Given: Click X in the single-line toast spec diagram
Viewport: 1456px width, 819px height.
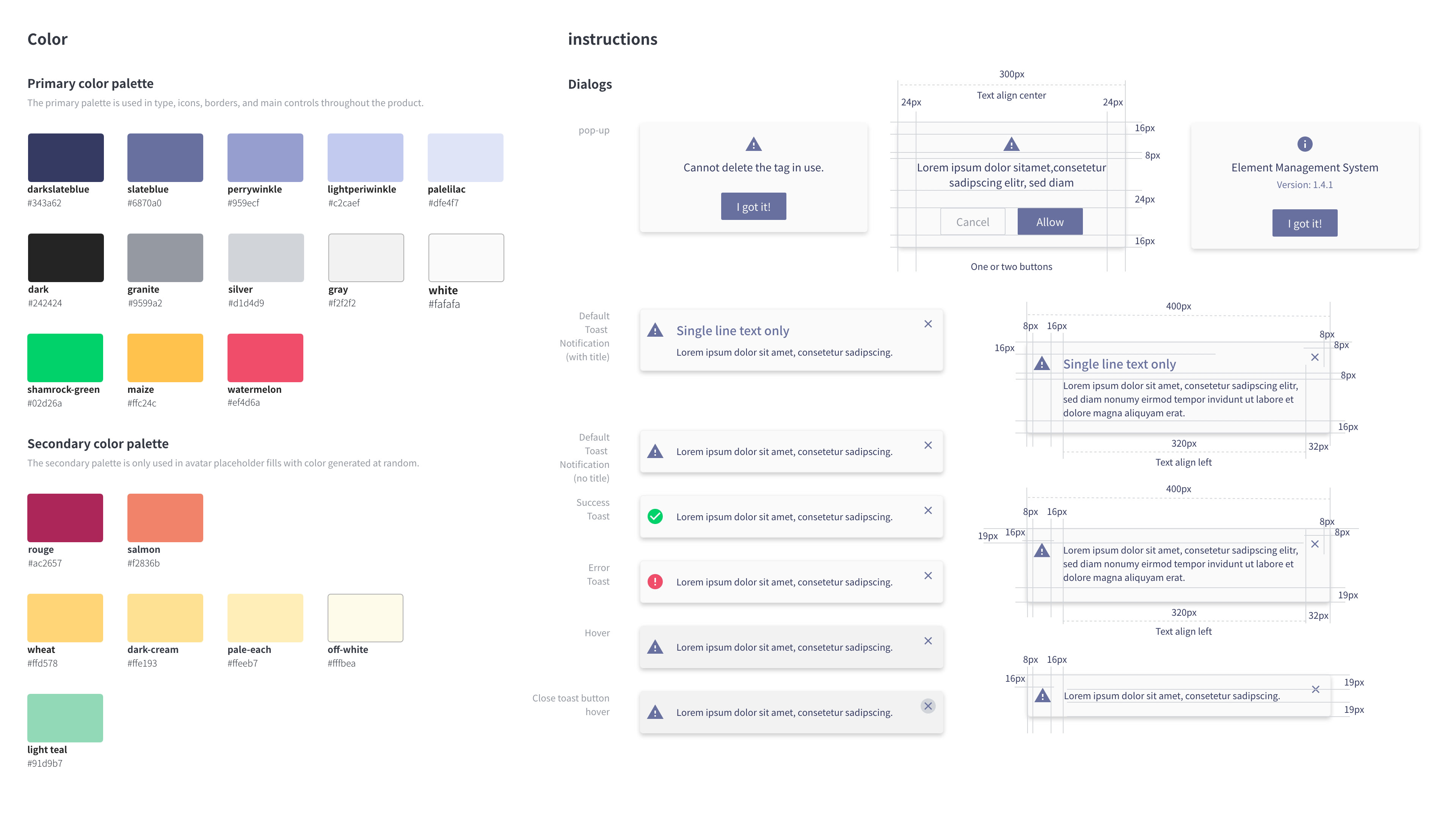Looking at the screenshot, I should pos(1316,690).
